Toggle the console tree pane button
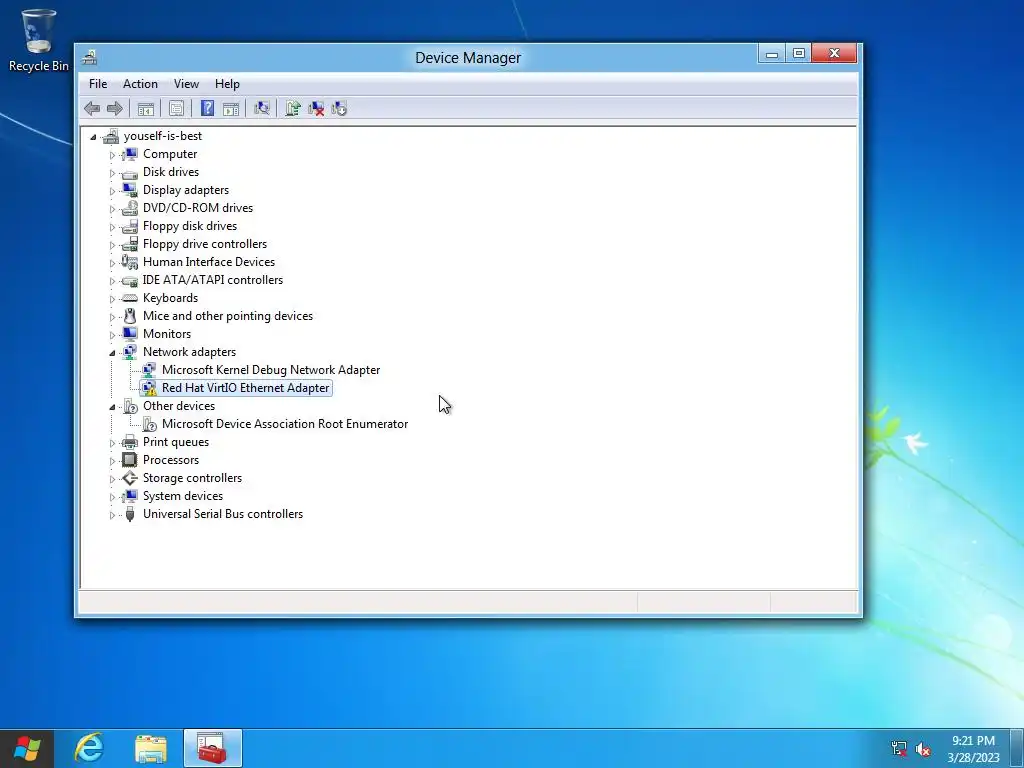 coord(146,108)
